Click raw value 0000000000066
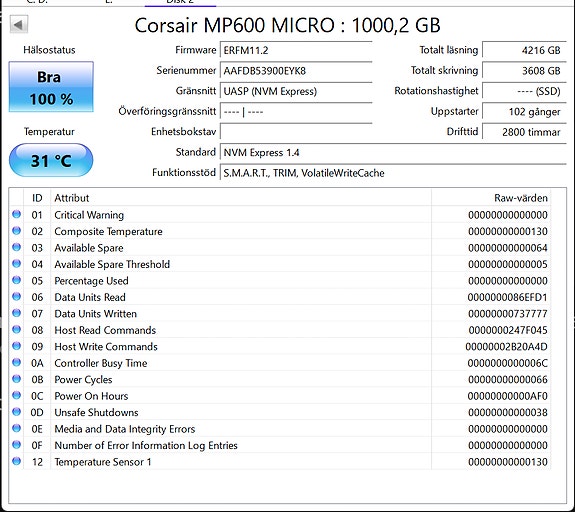Screen dimensions: 575x512 (x=508, y=380)
